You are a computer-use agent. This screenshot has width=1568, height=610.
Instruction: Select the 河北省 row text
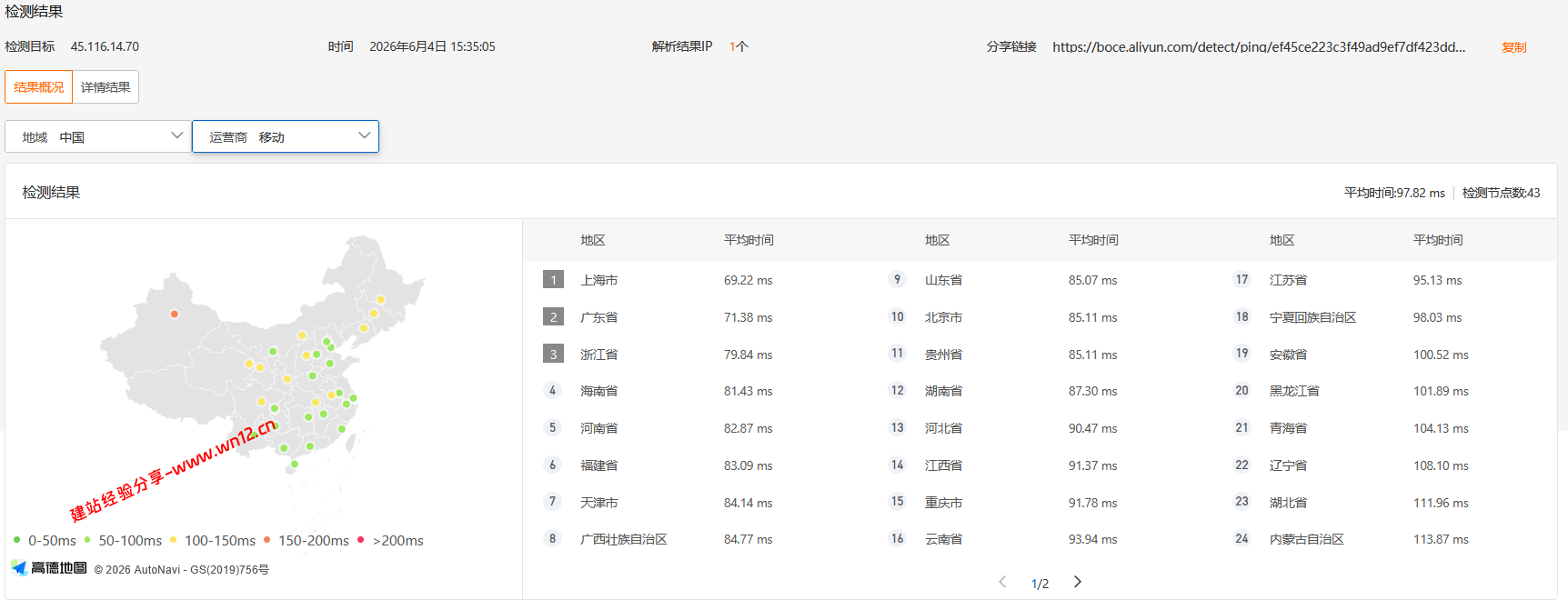[x=944, y=428]
